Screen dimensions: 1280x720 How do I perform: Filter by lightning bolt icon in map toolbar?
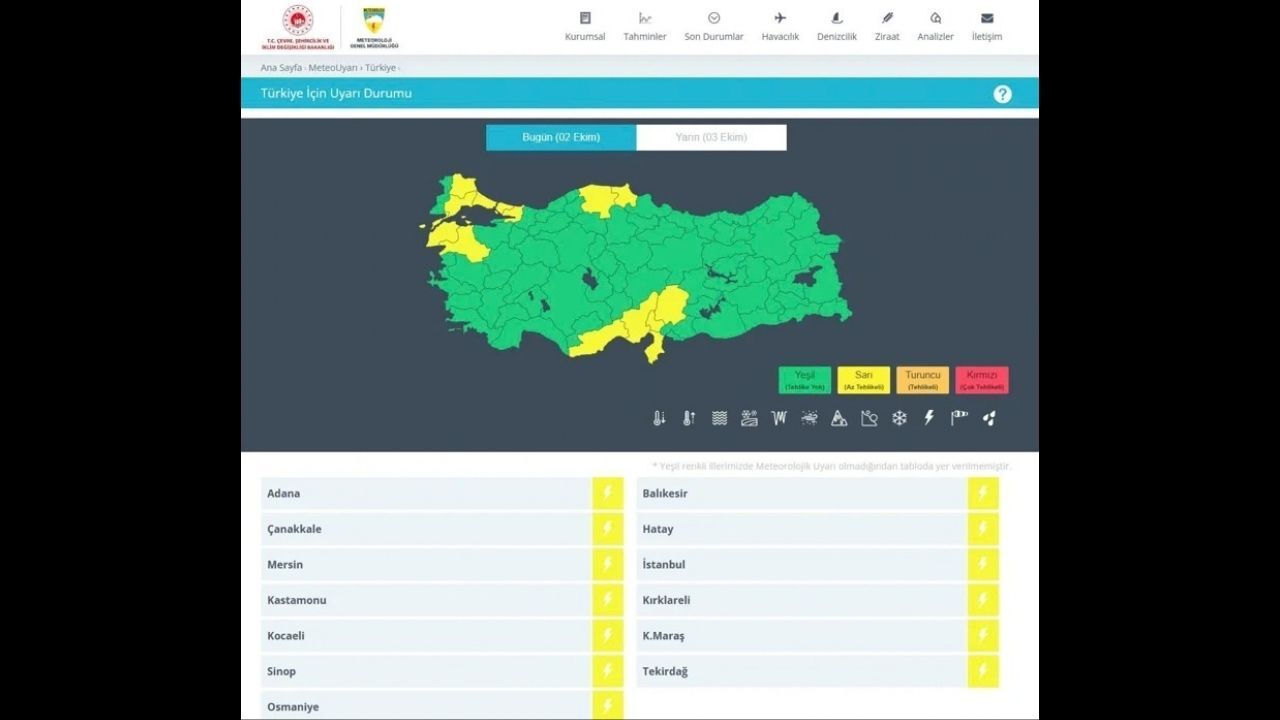coord(929,418)
